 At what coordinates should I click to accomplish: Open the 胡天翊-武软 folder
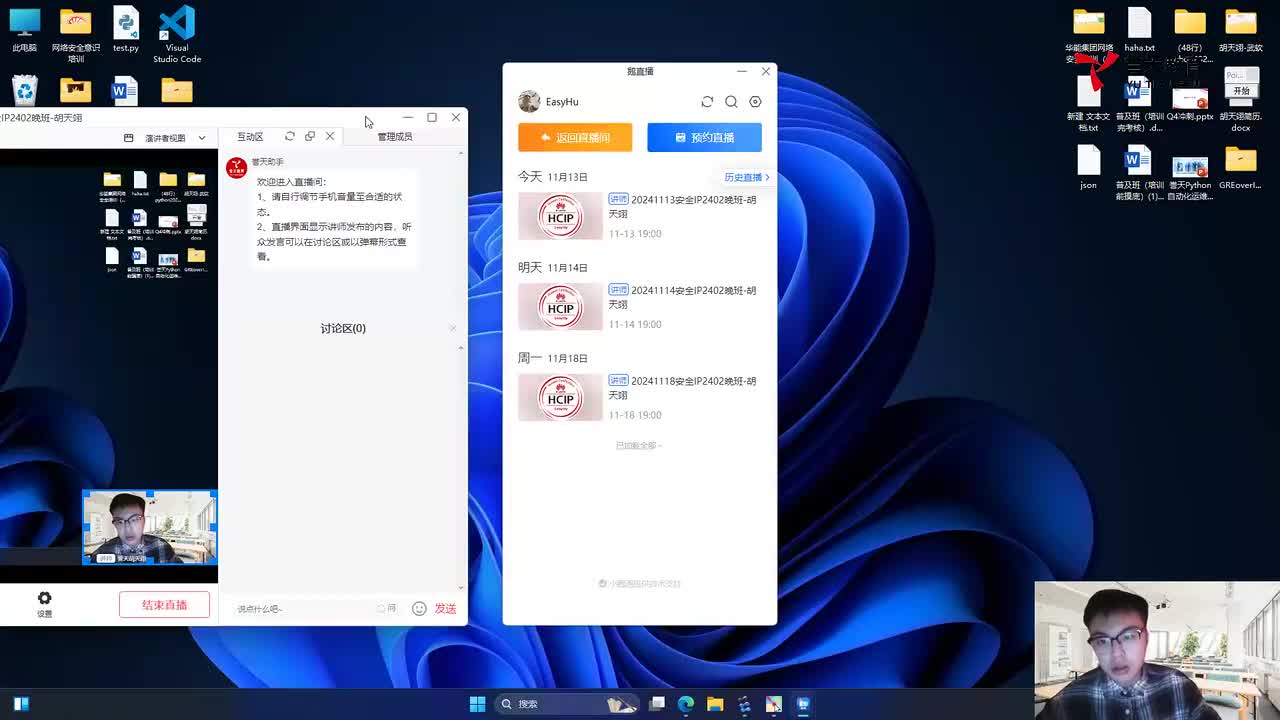pyautogui.click(x=1241, y=30)
